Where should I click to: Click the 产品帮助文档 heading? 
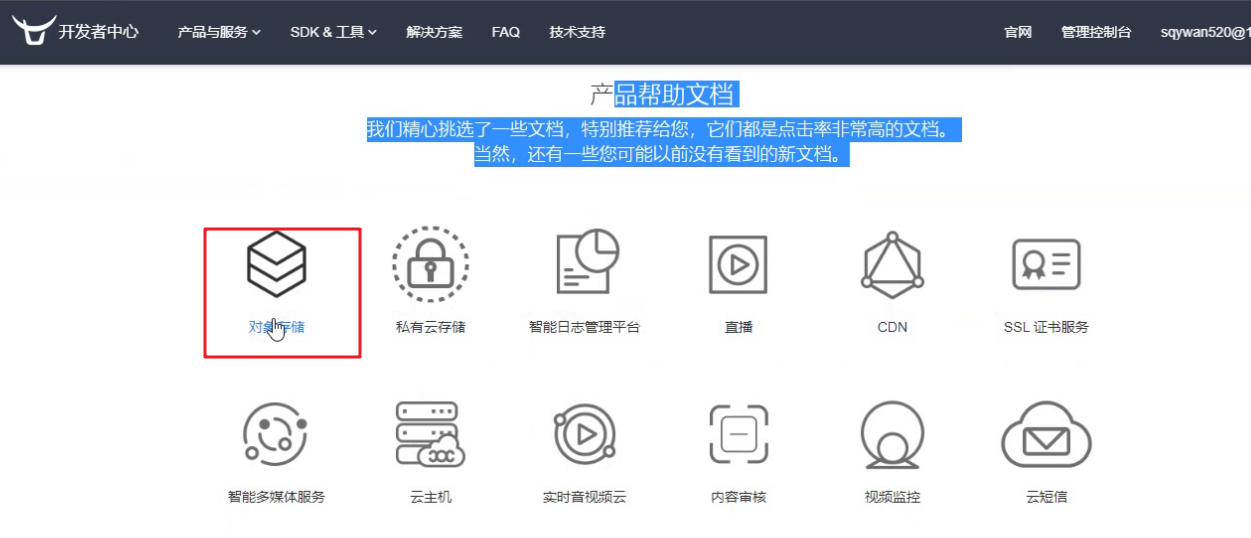664,95
